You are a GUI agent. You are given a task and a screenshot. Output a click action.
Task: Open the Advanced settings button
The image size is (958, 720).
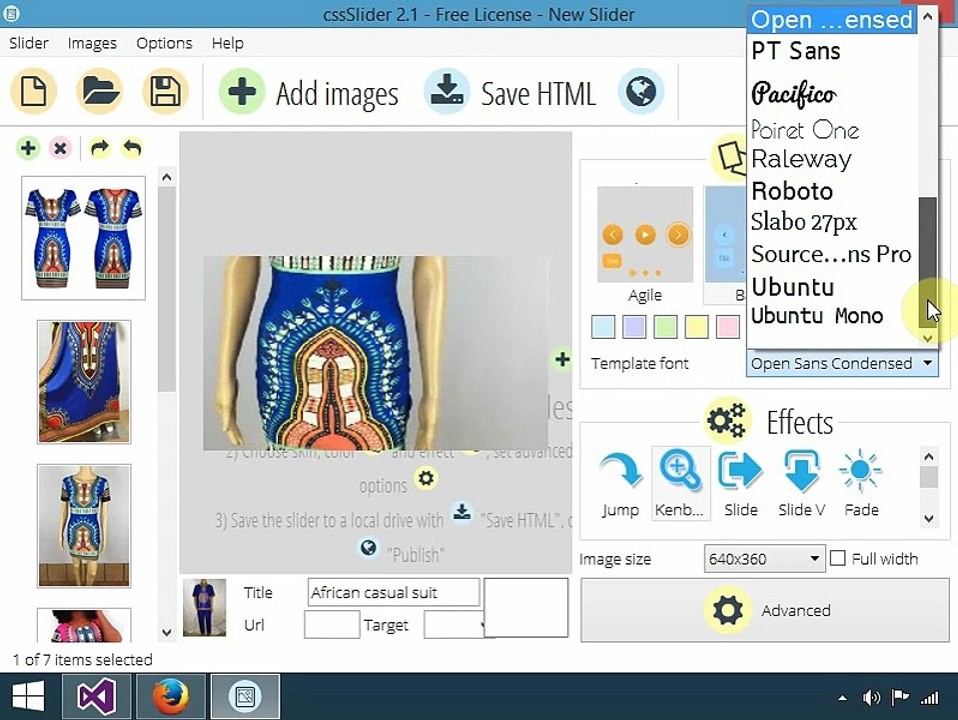pyautogui.click(x=765, y=610)
